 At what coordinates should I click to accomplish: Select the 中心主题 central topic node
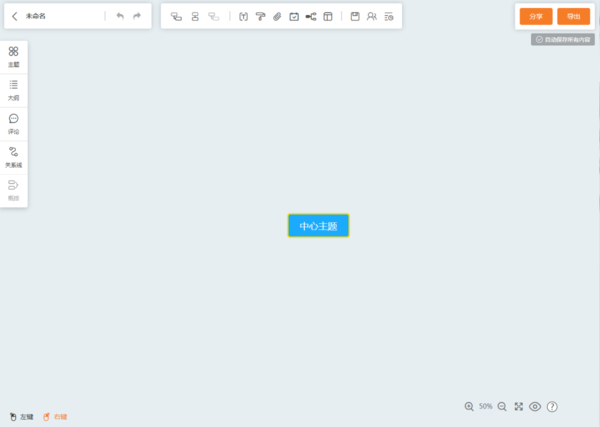point(318,226)
